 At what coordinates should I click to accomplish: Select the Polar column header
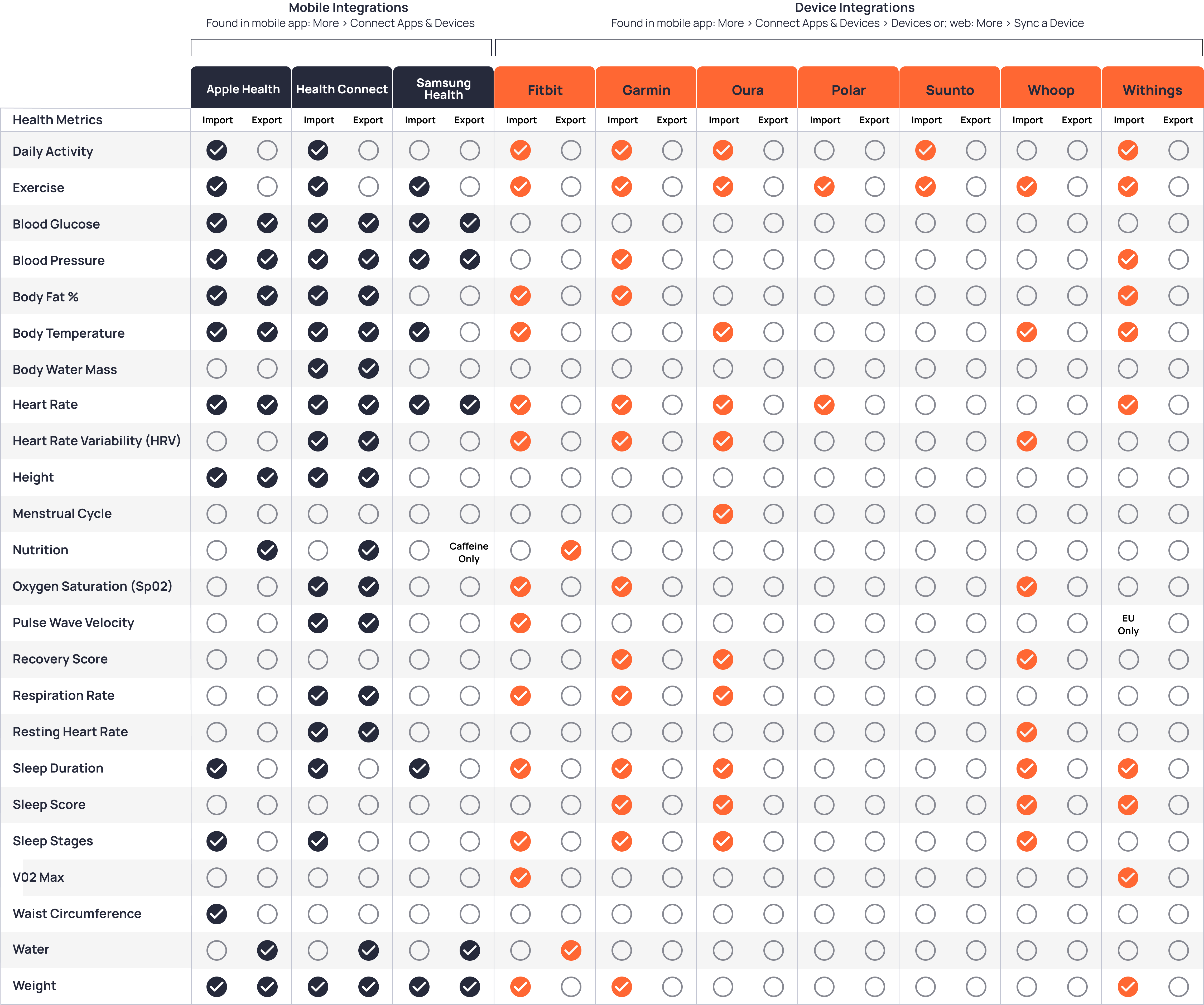coord(849,88)
